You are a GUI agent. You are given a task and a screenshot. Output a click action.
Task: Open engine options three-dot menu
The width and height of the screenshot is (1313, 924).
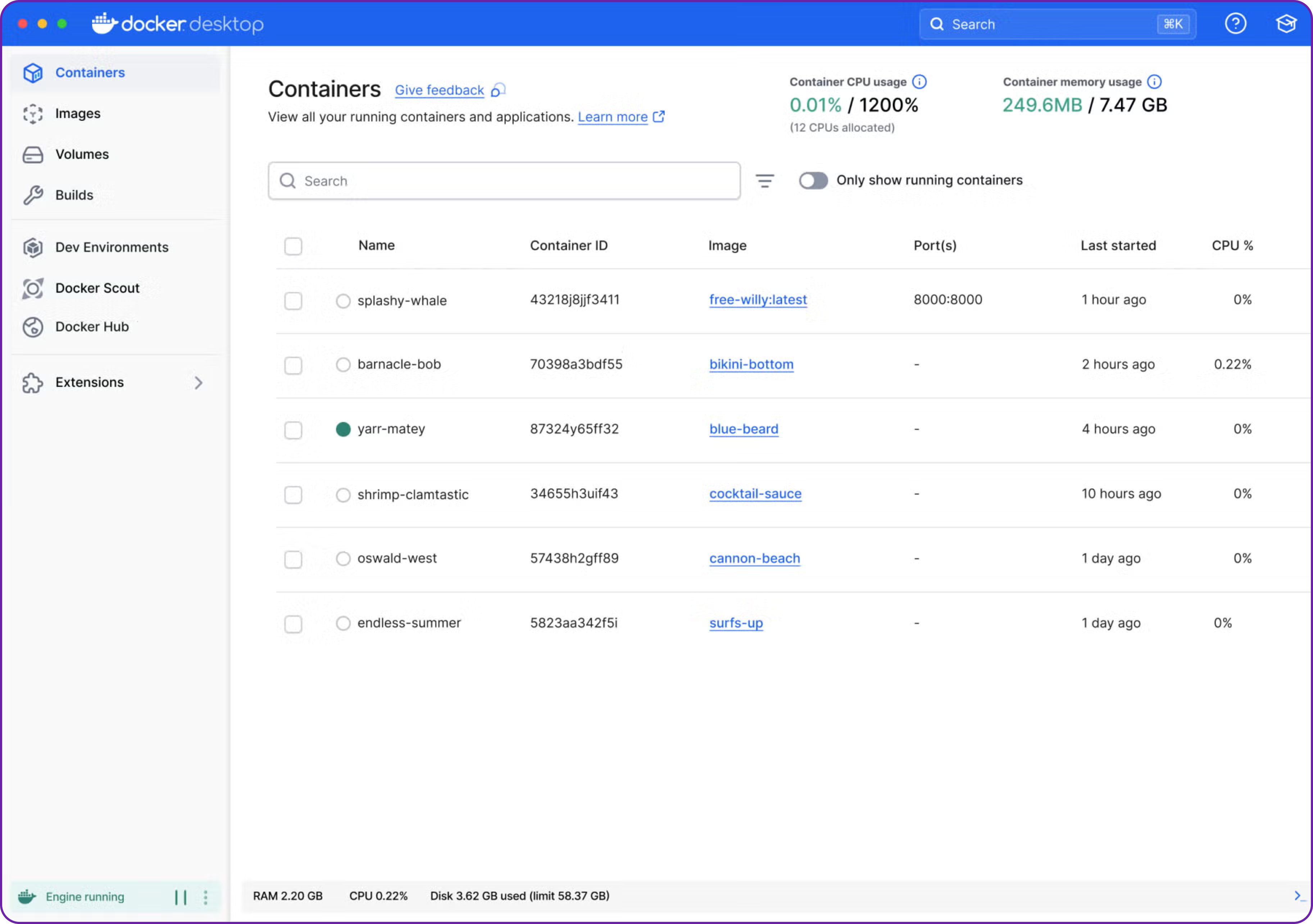[x=205, y=897]
